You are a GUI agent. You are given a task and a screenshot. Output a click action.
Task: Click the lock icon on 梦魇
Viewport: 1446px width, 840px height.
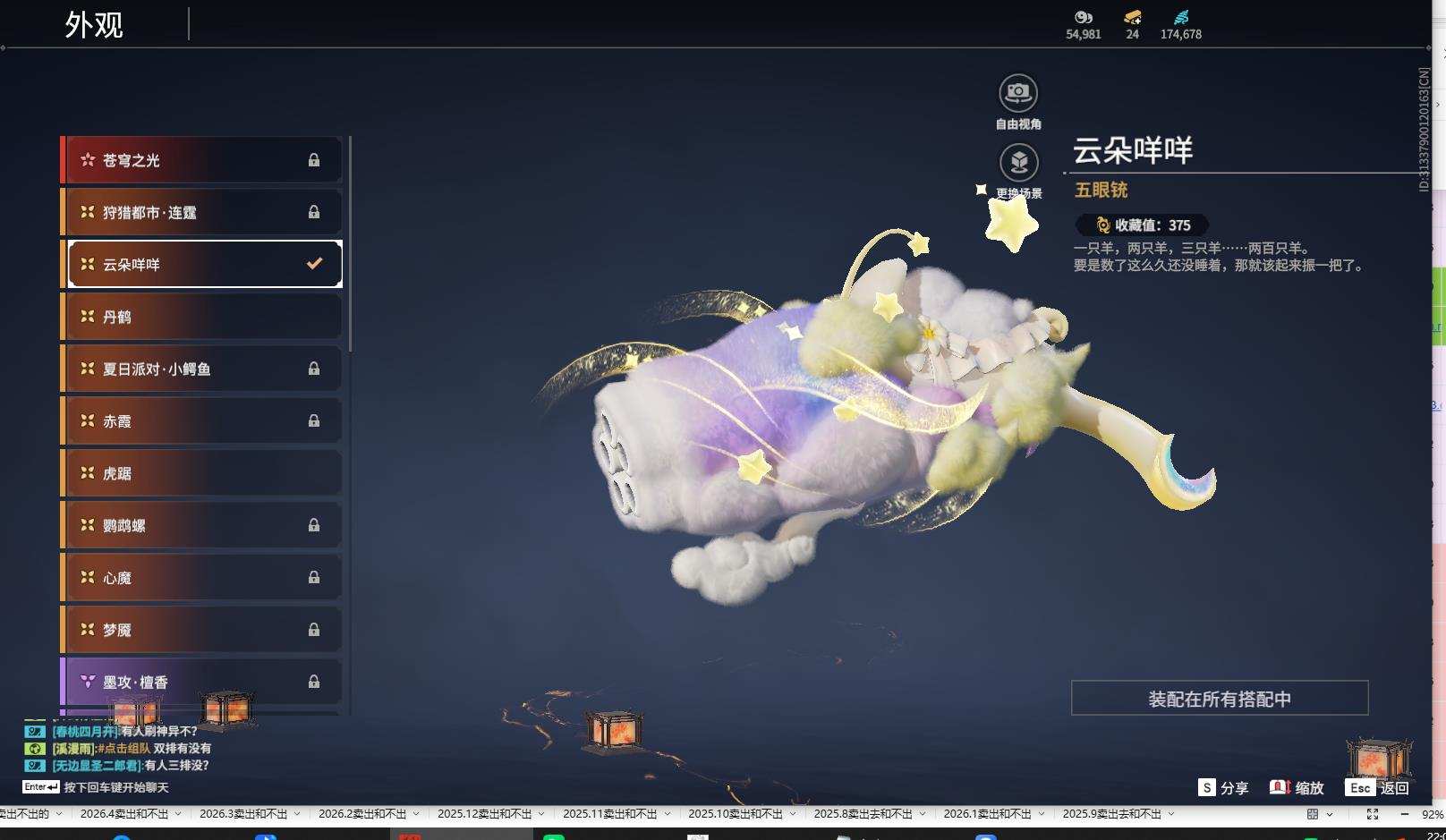(314, 630)
